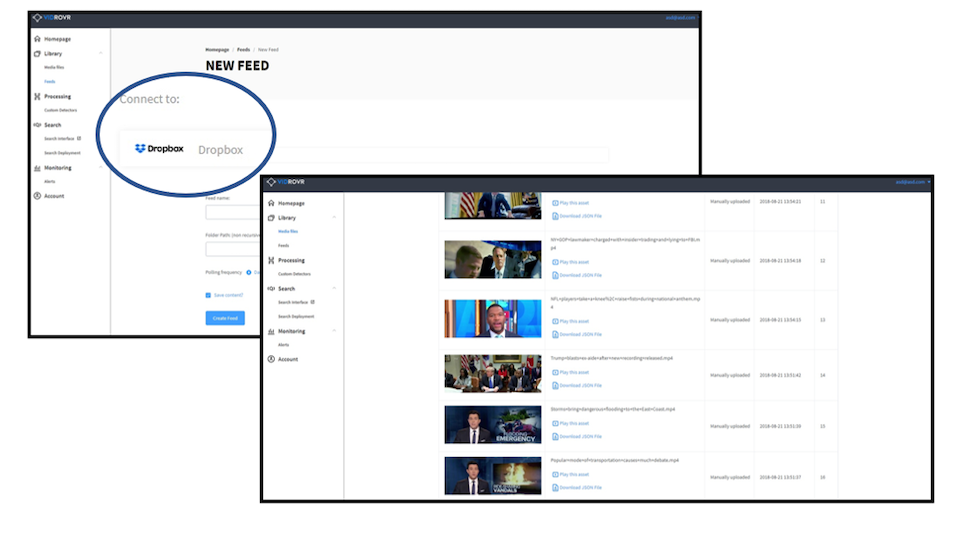The image size is (960, 537).
Task: Open the account email dropdown in the media files window header
Action: (x=911, y=182)
